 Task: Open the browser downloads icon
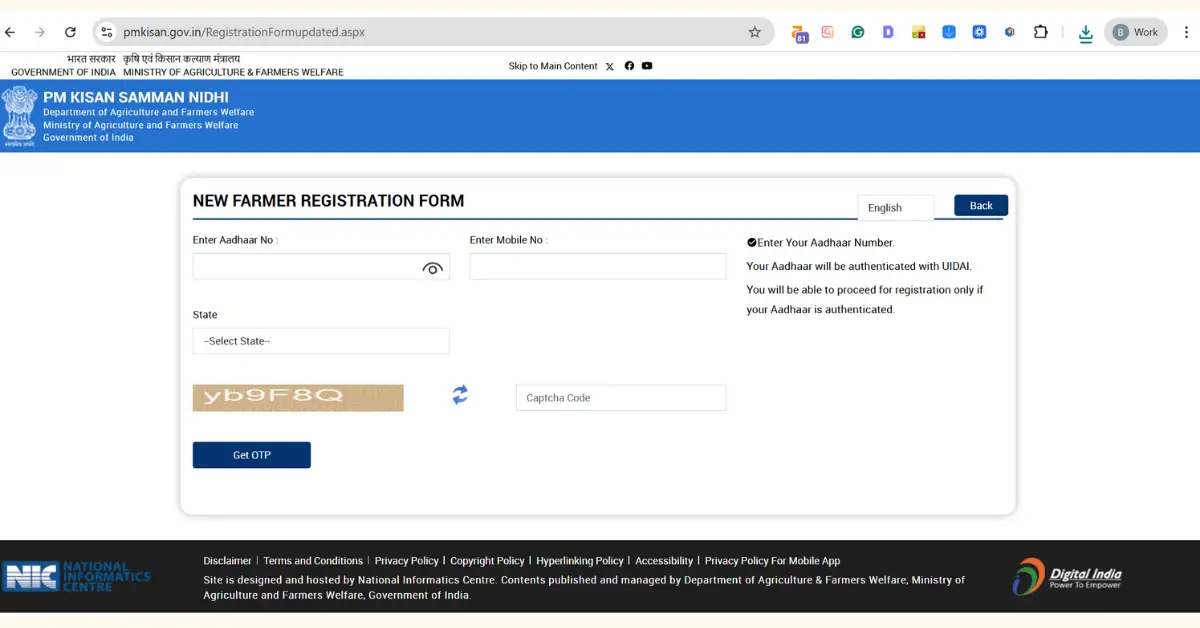(1085, 32)
